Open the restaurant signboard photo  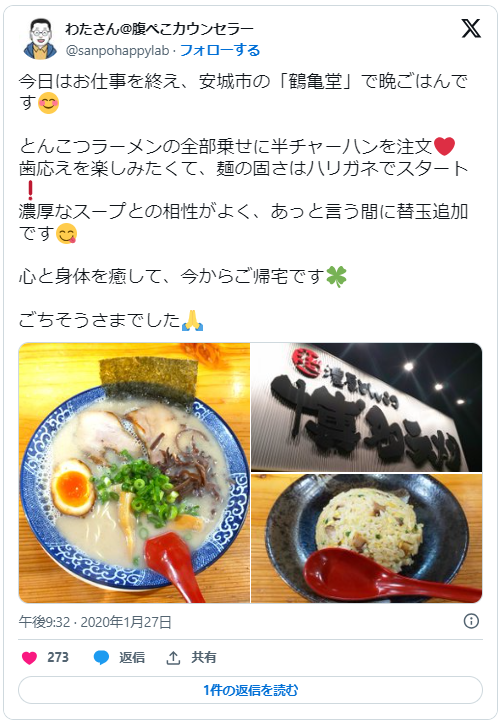[367, 407]
